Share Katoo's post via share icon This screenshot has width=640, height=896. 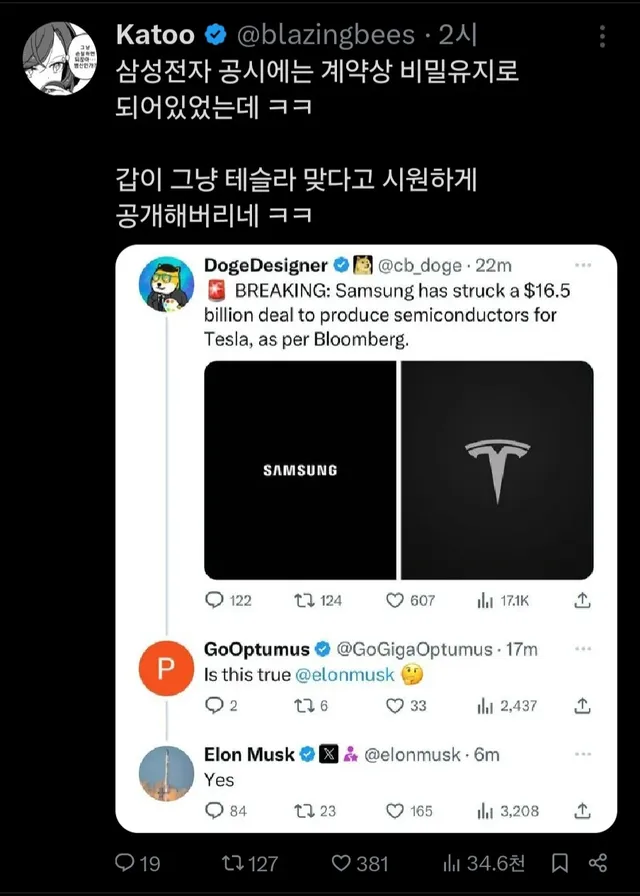coord(598,862)
